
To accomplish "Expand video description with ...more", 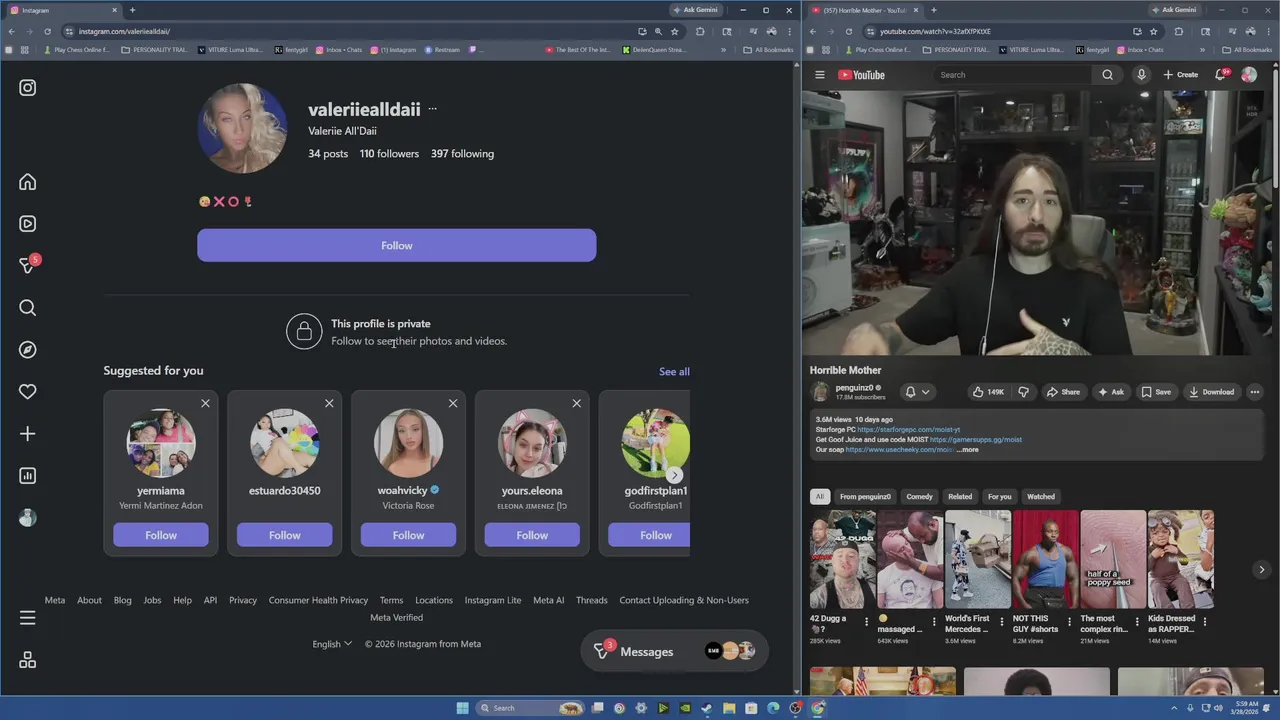I will pyautogui.click(x=967, y=450).
